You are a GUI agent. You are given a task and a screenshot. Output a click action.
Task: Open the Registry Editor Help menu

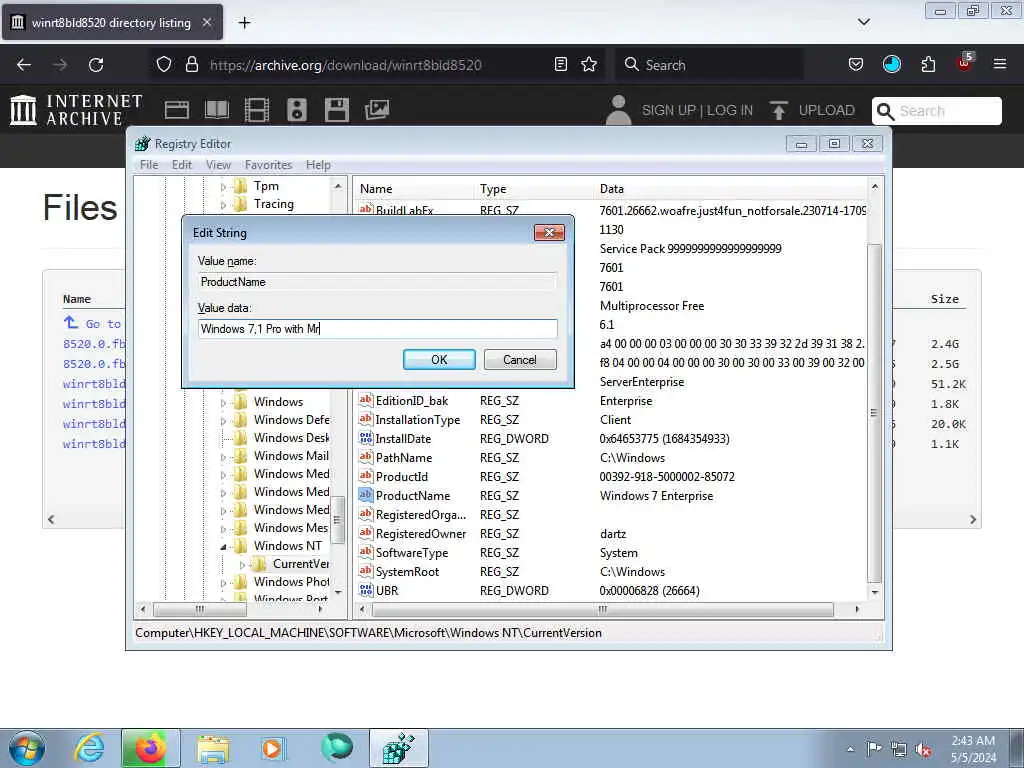pyautogui.click(x=318, y=165)
